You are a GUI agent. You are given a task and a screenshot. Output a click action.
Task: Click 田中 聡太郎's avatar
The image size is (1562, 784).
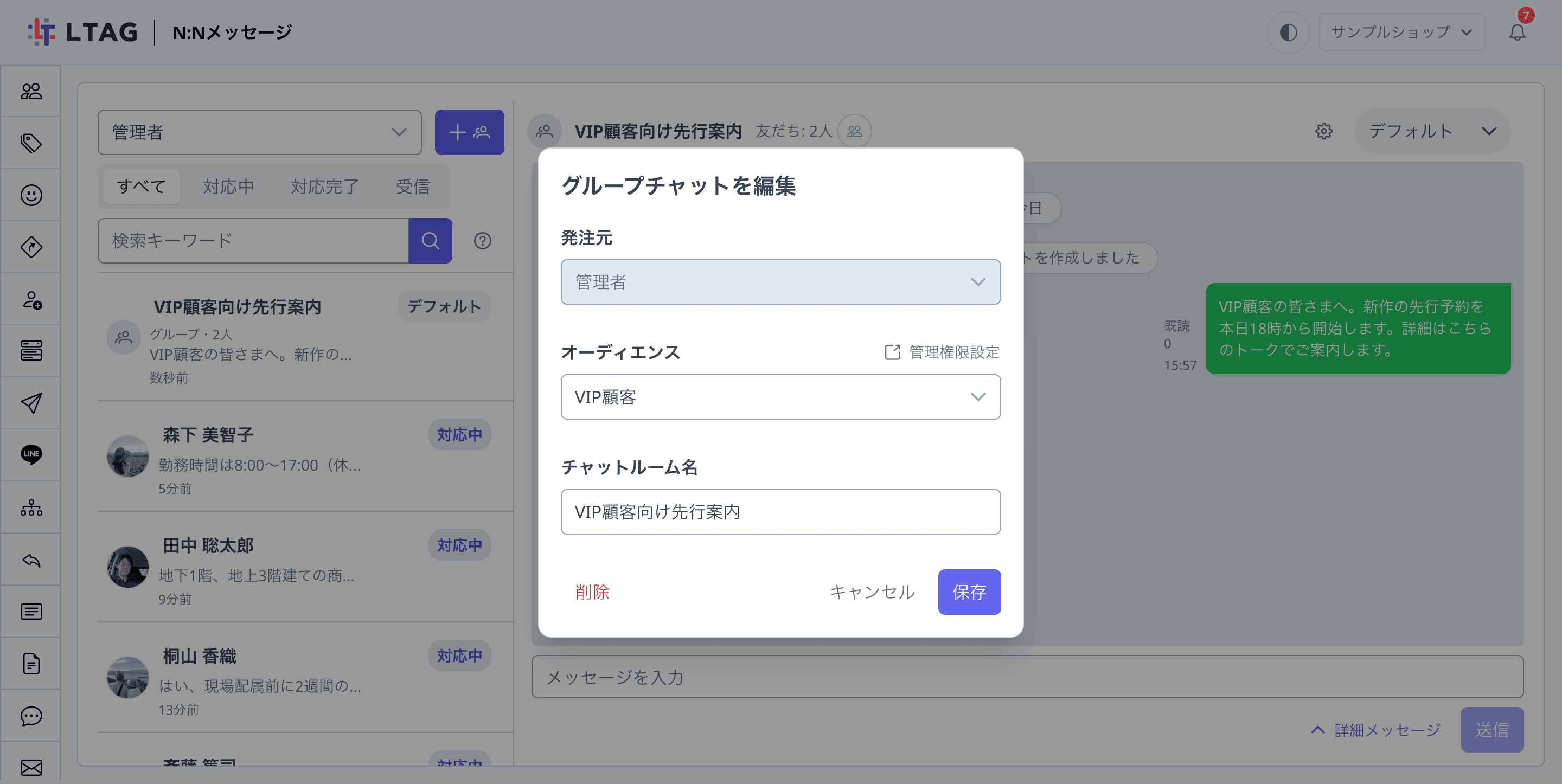(x=127, y=567)
